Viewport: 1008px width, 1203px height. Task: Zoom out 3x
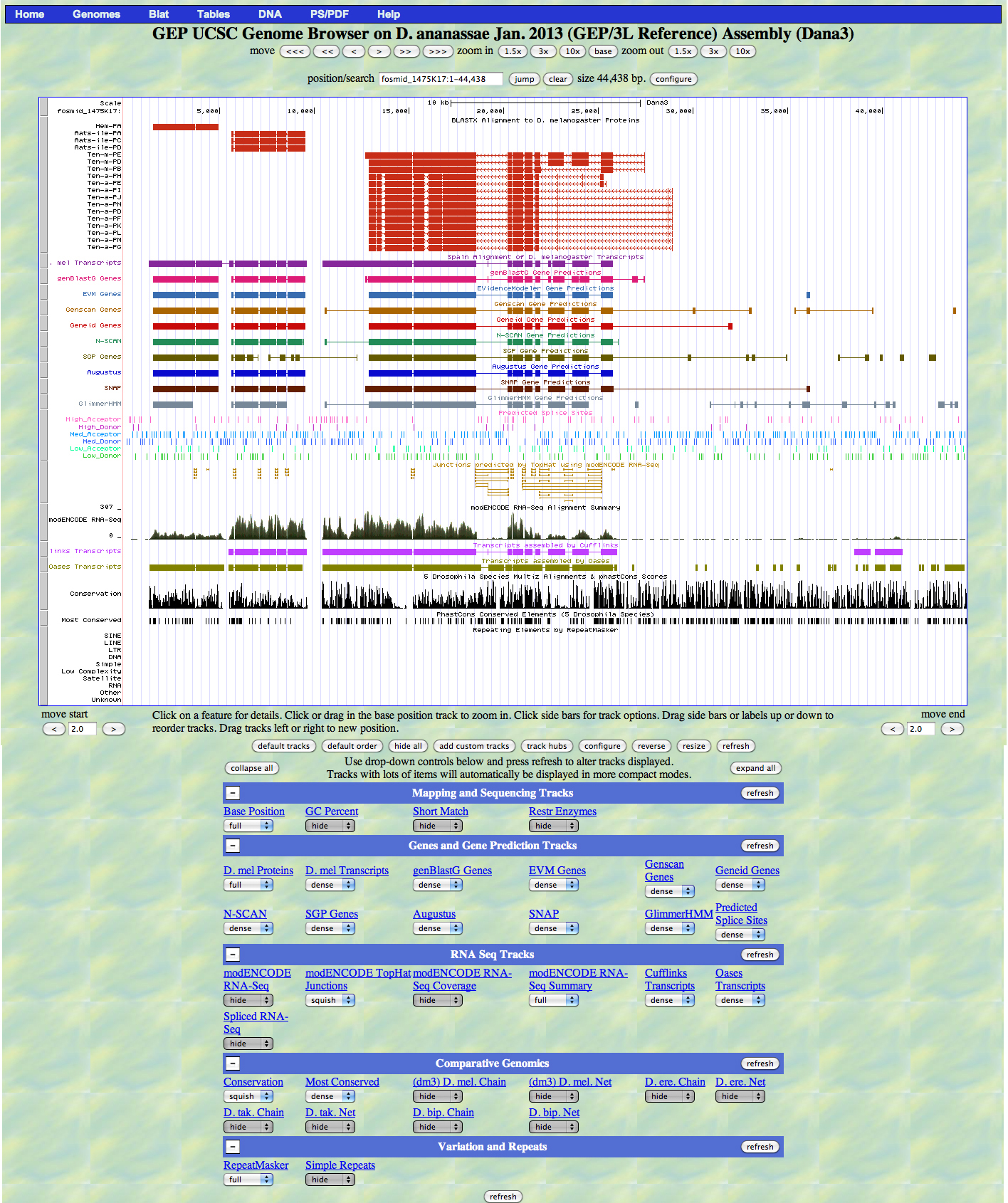tap(713, 51)
